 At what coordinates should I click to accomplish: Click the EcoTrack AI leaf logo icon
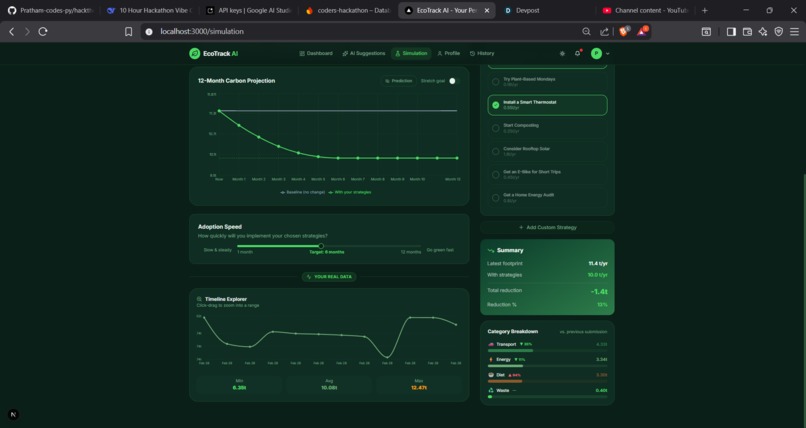[194, 53]
